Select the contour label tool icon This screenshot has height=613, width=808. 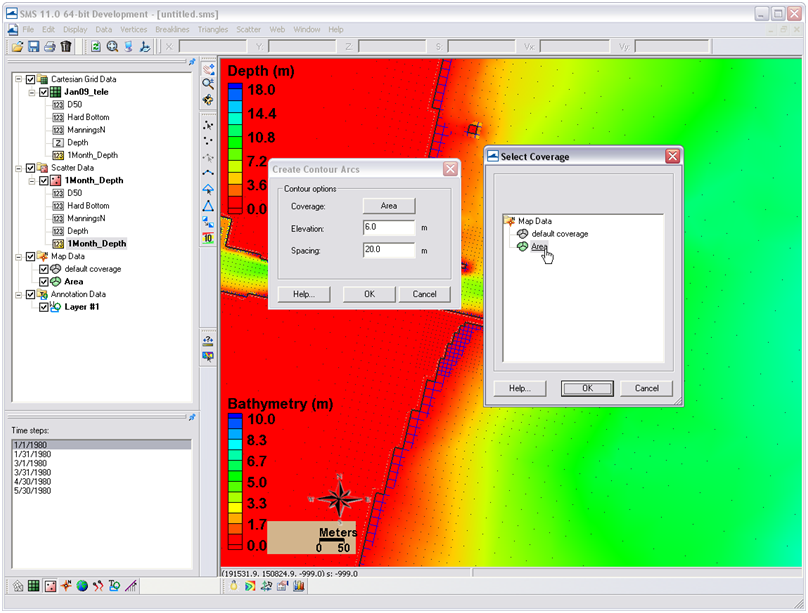coord(208,238)
